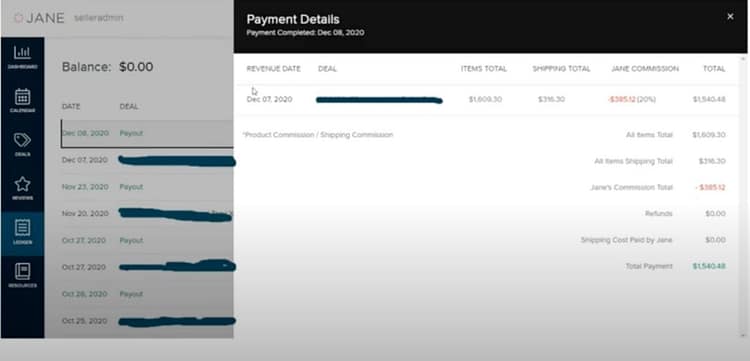Click the Shipping Cost Paid by Jane label
The width and height of the screenshot is (750, 361).
click(627, 240)
